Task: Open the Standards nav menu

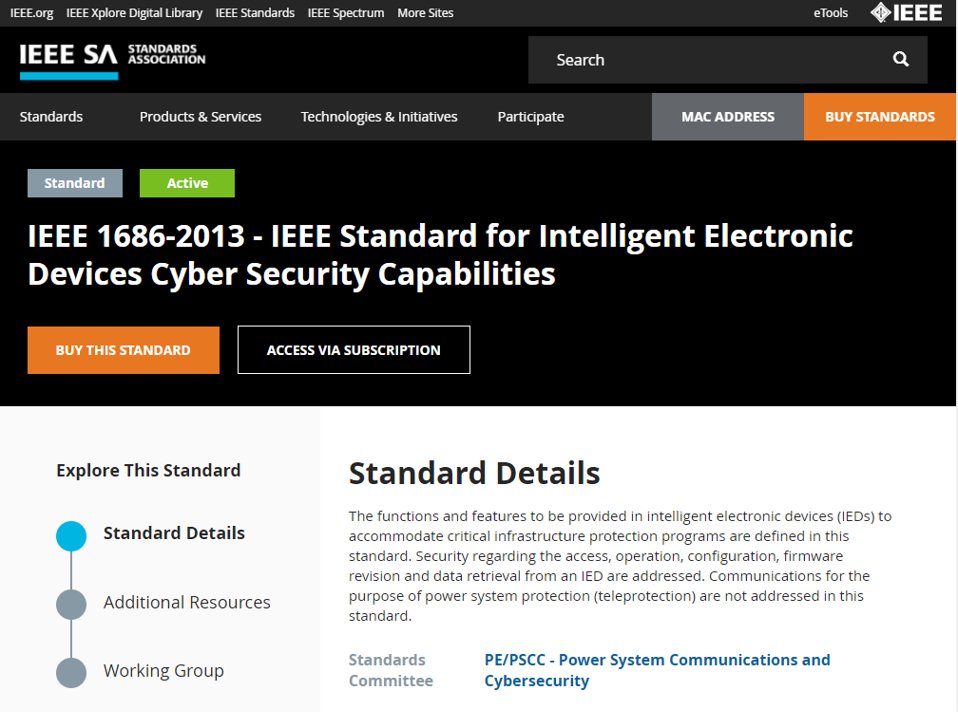Action: coord(51,117)
